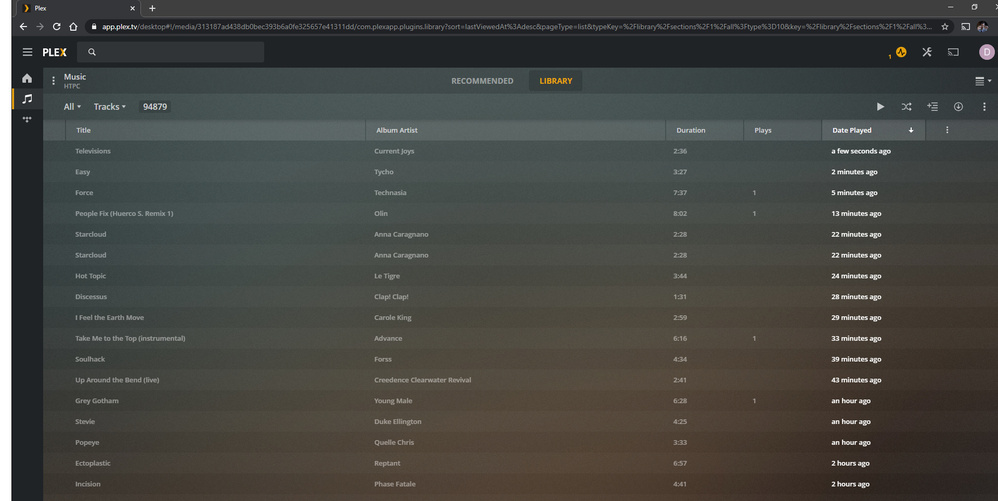Open the Activity icon in header
The width and height of the screenshot is (998, 501).
(901, 52)
